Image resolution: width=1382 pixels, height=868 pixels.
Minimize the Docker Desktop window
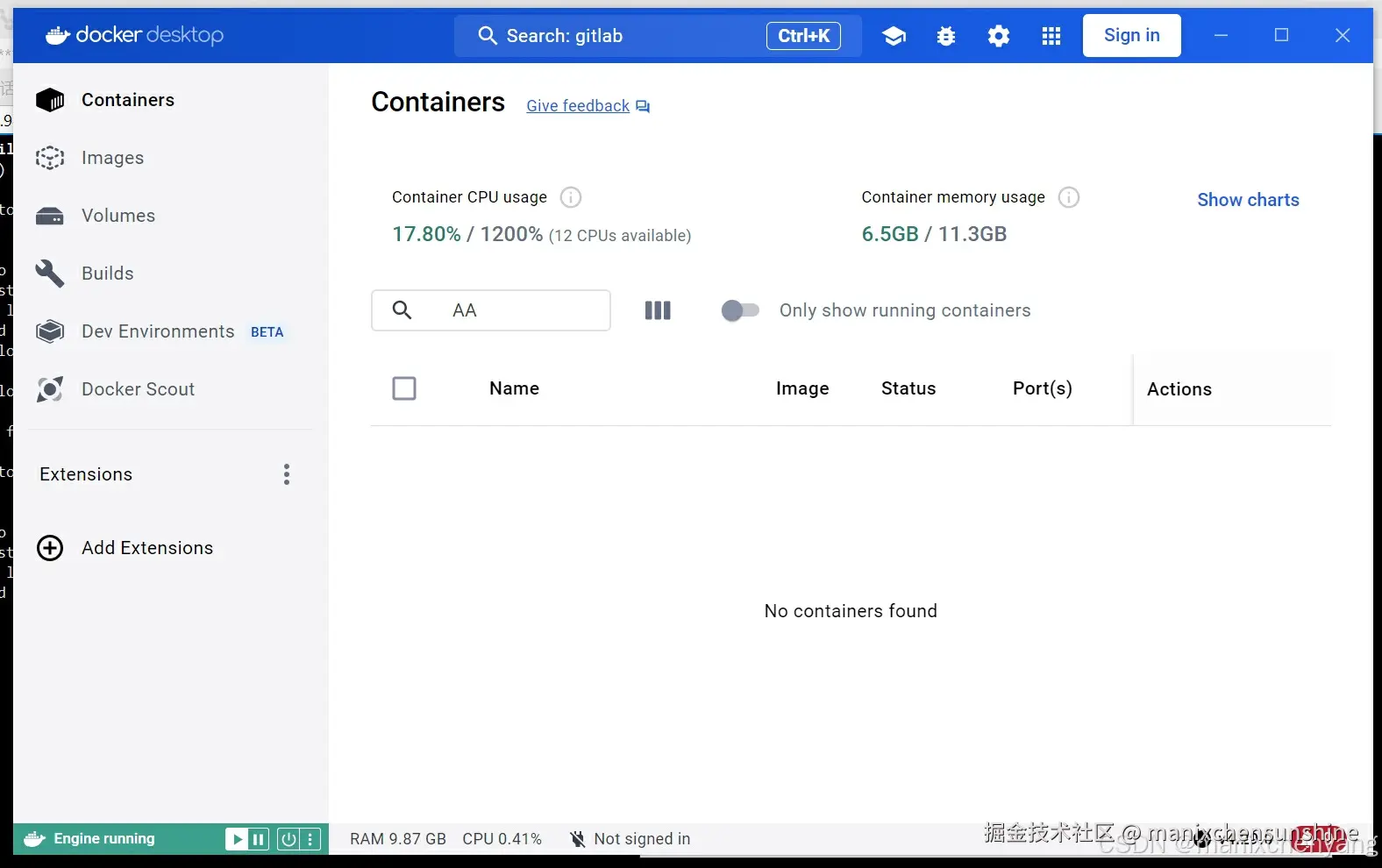(1221, 35)
